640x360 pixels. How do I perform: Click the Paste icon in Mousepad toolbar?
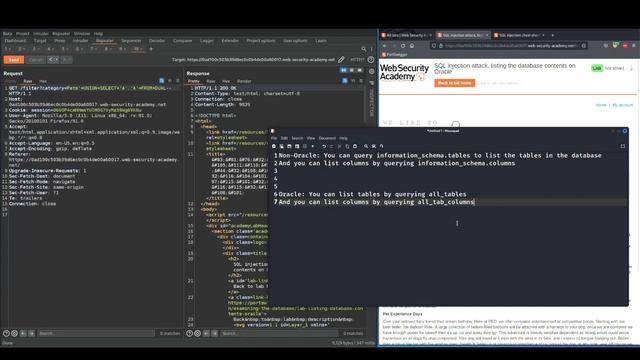(x=355, y=146)
